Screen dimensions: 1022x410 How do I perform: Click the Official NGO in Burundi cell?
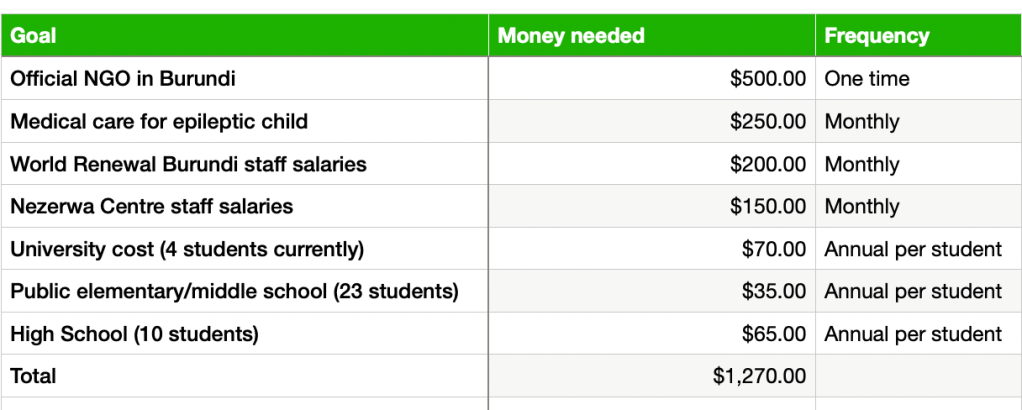click(123, 78)
